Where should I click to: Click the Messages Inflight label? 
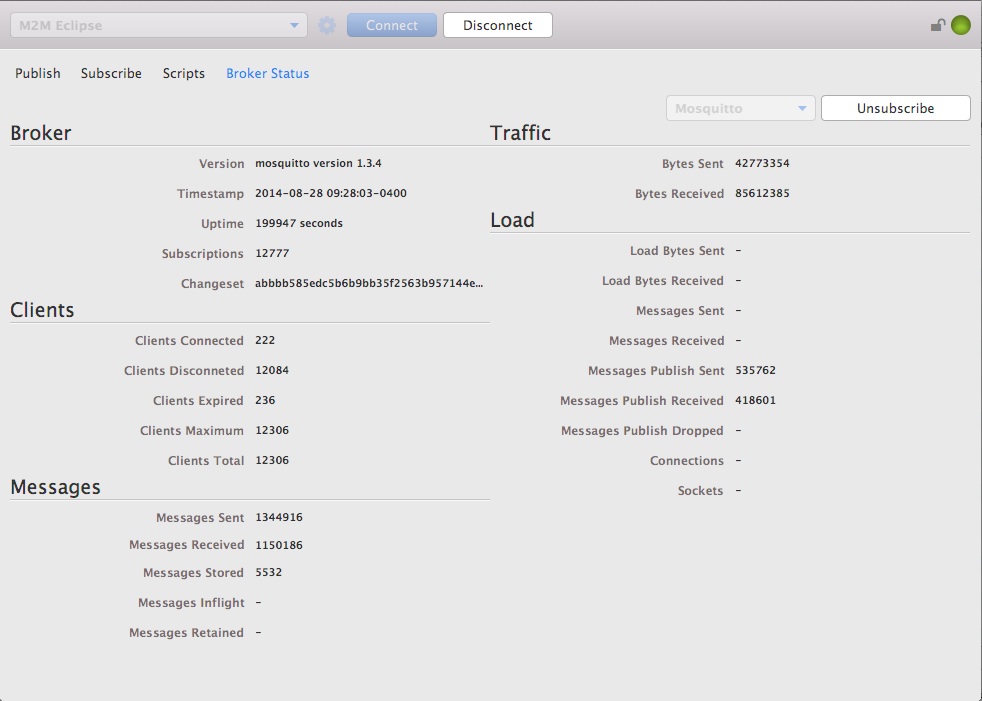[x=191, y=603]
